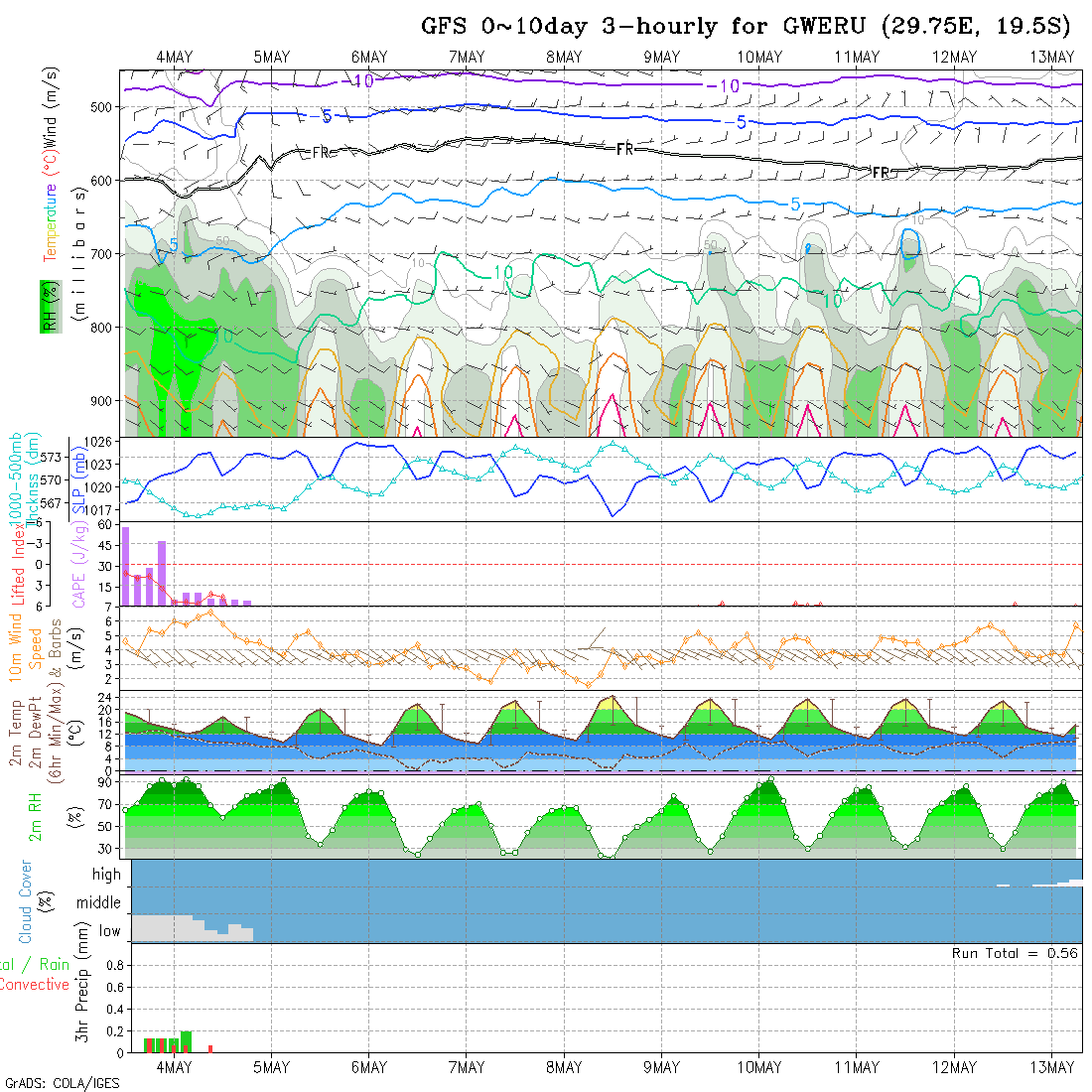1092x1092 pixels.
Task: Click the green "2m RH" axis label
Action: tap(36, 814)
